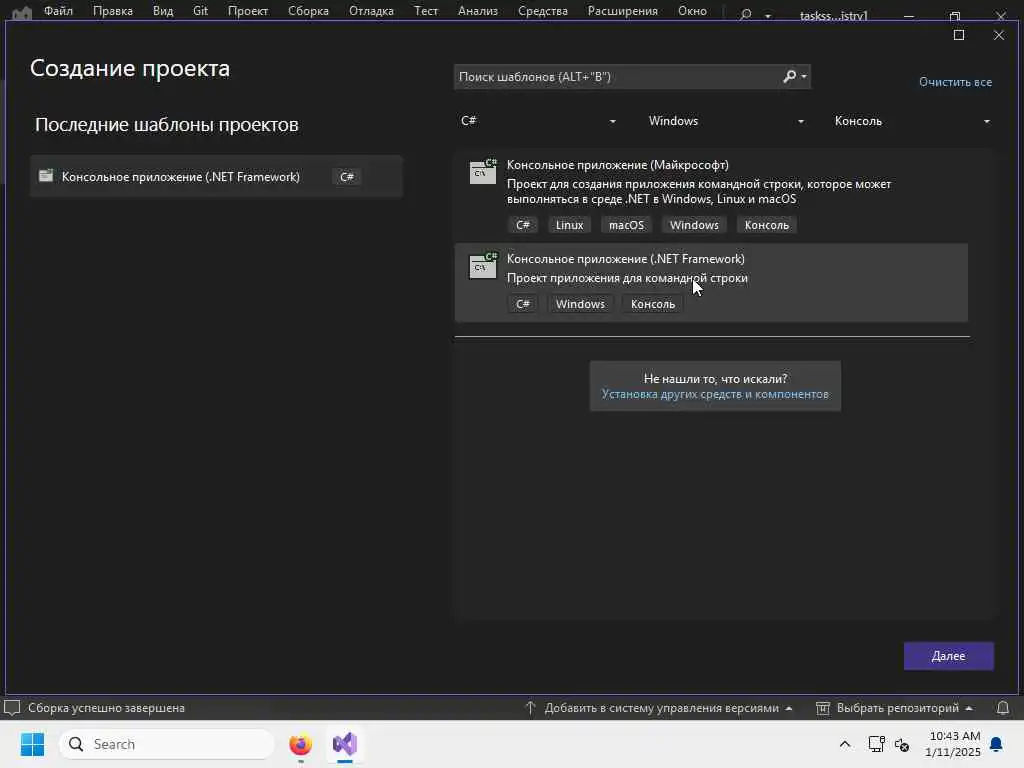Click Windows tag on .NET Framework template

coord(580,304)
